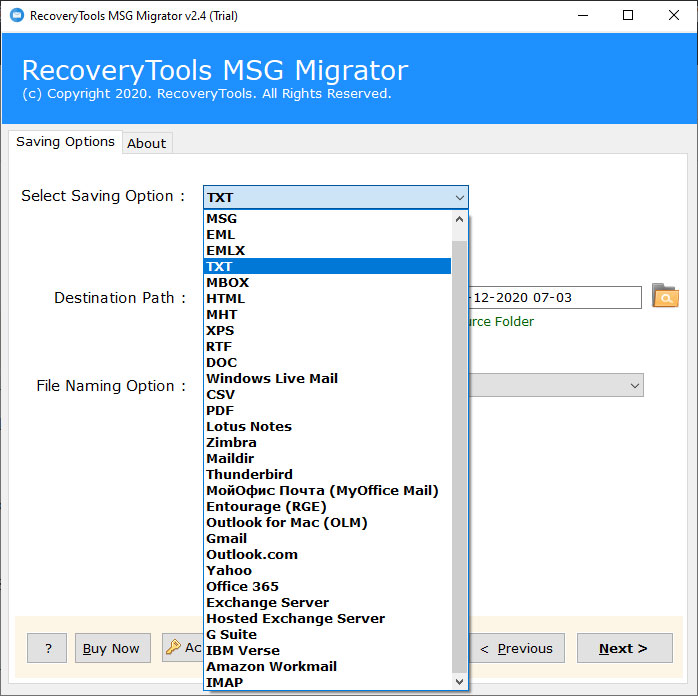Choose HTML as saving format
Viewport: 698px width, 696px height.
327,299
